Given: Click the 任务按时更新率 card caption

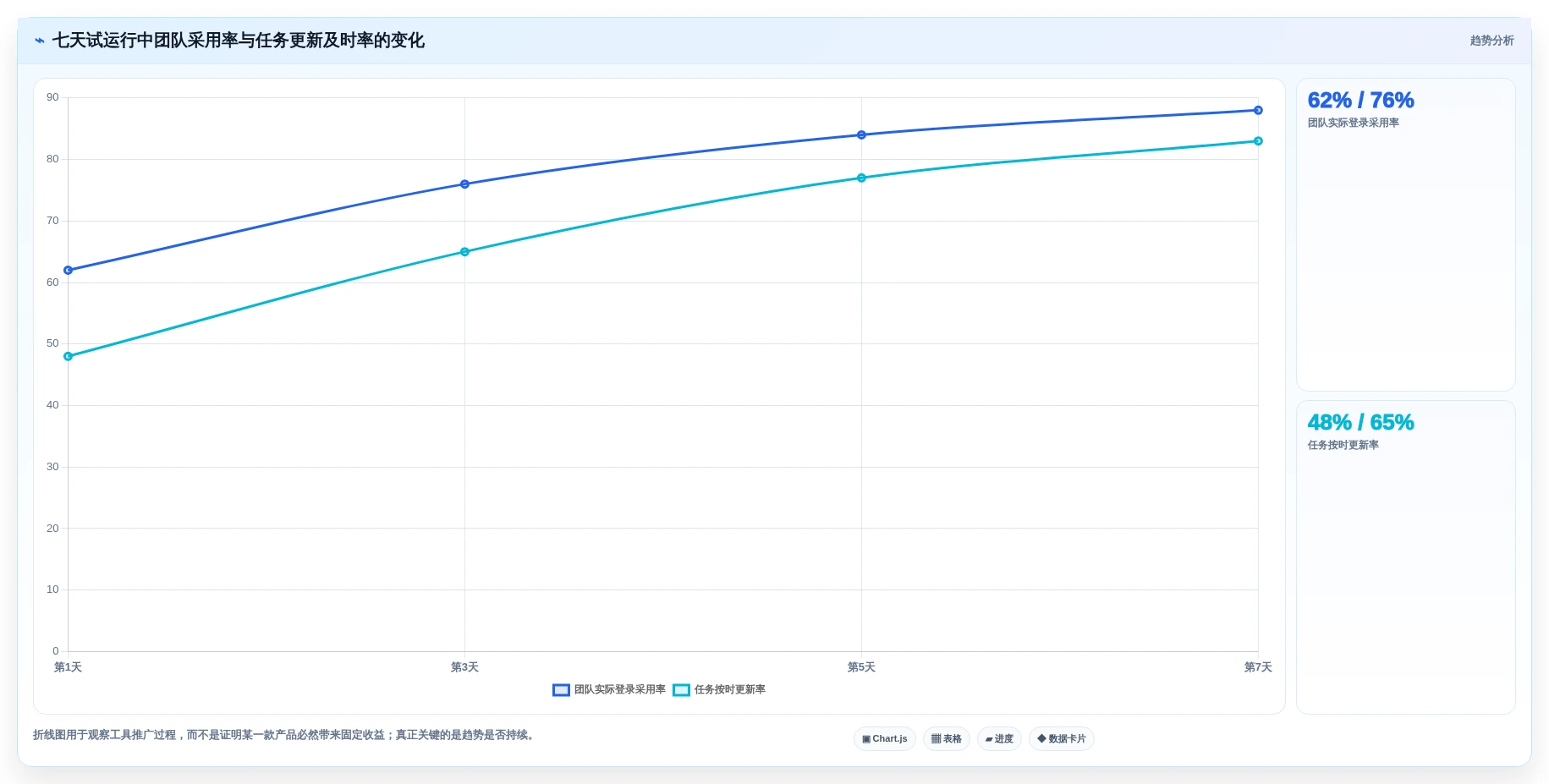Looking at the screenshot, I should coord(1343,446).
